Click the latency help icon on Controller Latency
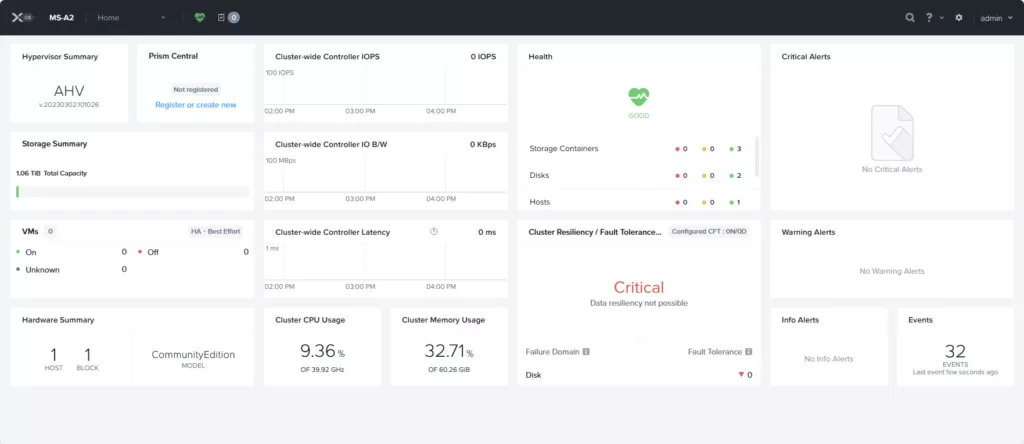The image size is (1024, 444). click(x=434, y=232)
